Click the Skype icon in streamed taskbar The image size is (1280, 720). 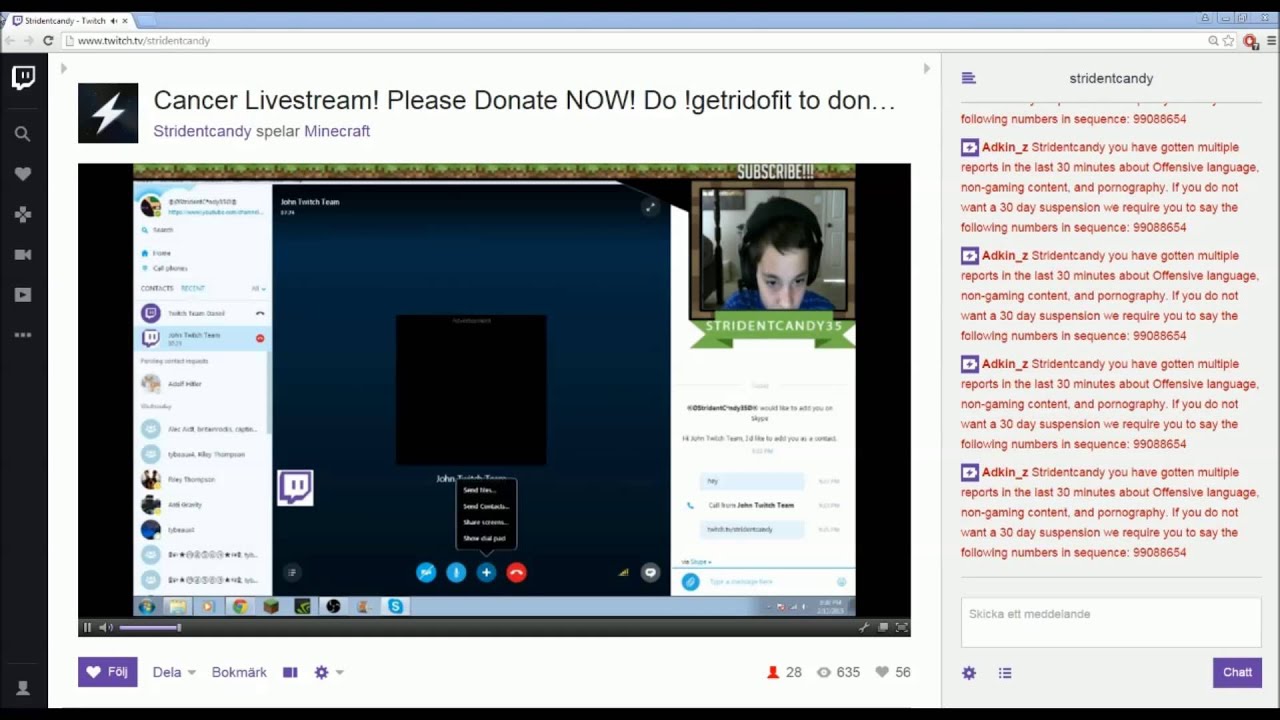pyautogui.click(x=396, y=606)
